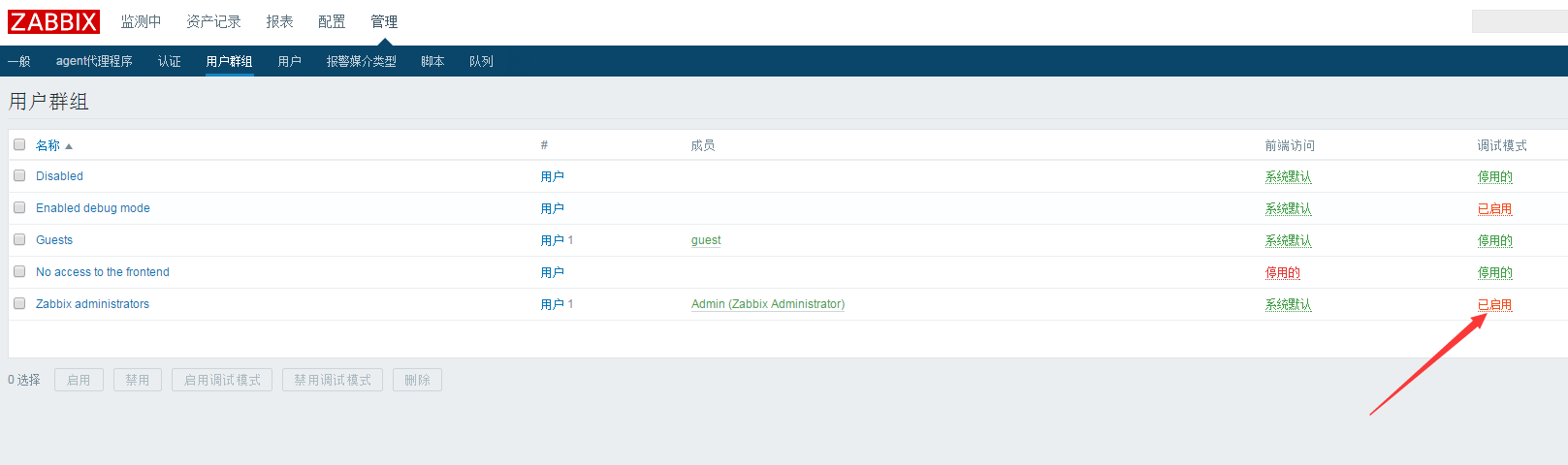Toggle 停用的 debug mode for No access row

click(1495, 272)
